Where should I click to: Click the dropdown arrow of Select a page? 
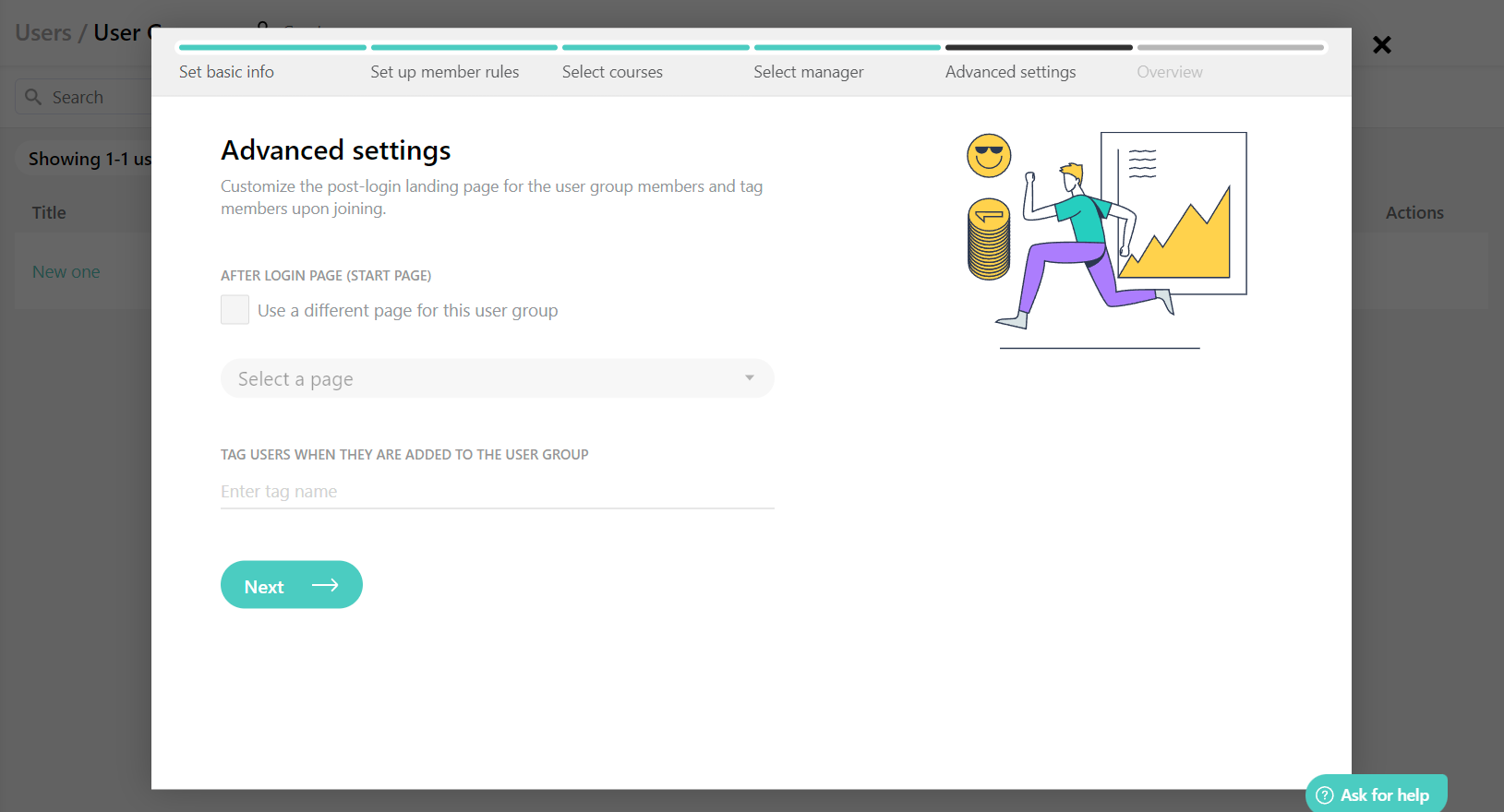(x=750, y=378)
